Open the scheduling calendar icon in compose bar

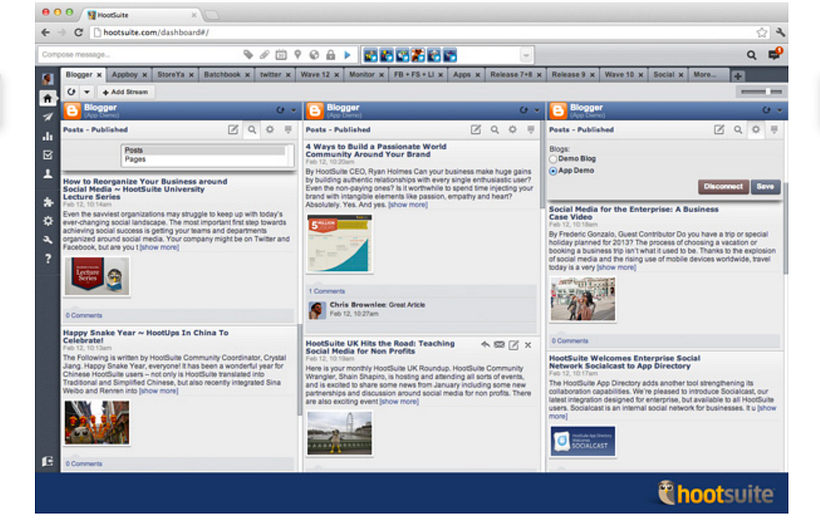pos(281,54)
